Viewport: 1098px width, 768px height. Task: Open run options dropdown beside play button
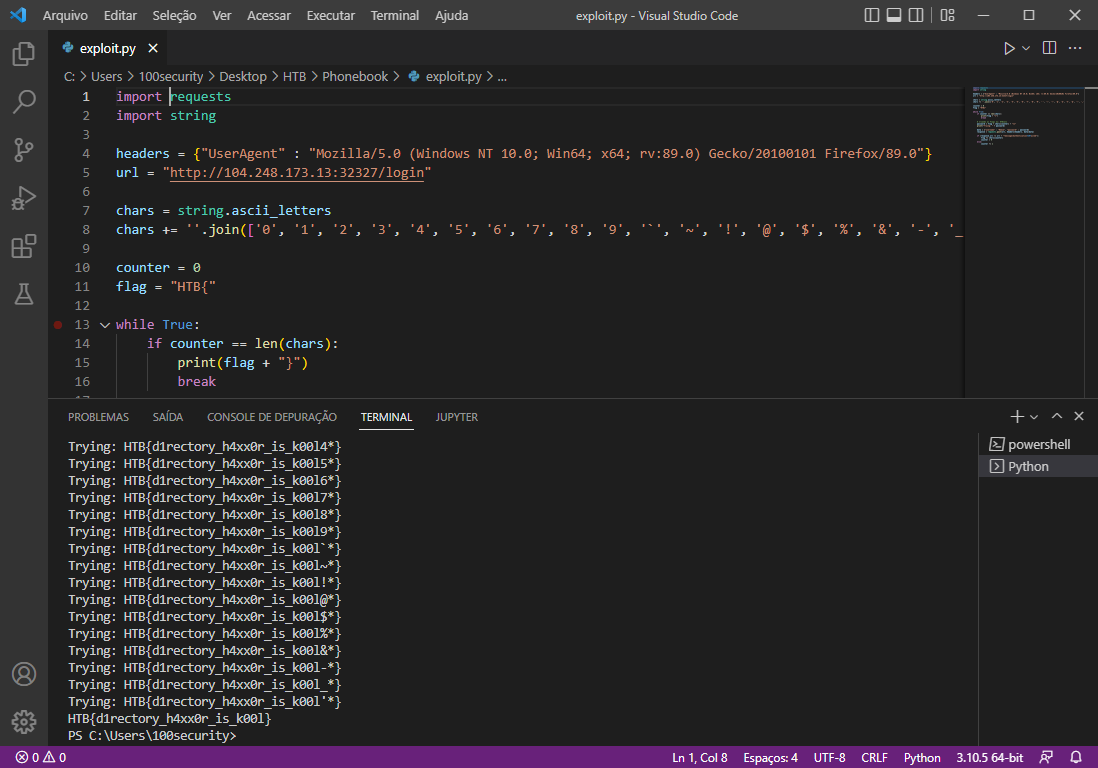1026,48
